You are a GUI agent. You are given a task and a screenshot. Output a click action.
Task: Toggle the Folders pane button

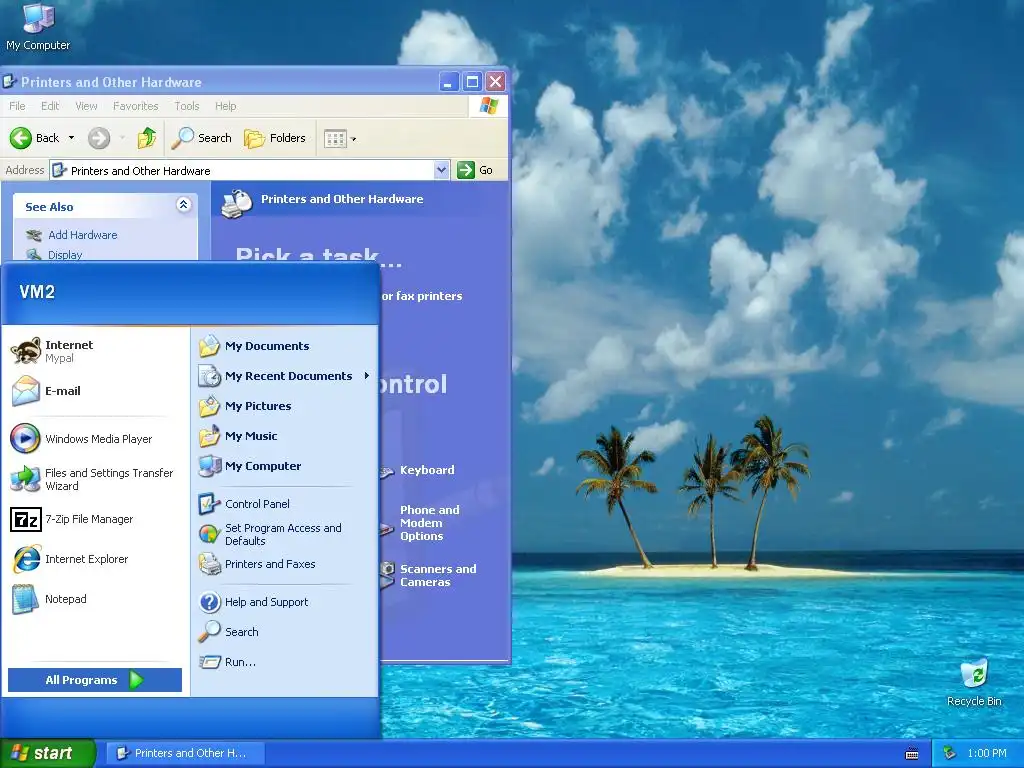tap(275, 138)
